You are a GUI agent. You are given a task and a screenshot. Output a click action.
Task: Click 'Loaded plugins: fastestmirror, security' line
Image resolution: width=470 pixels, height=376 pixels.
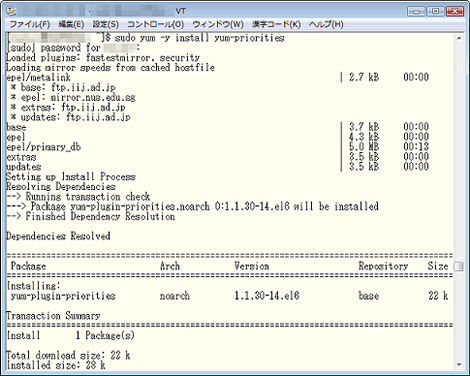103,58
